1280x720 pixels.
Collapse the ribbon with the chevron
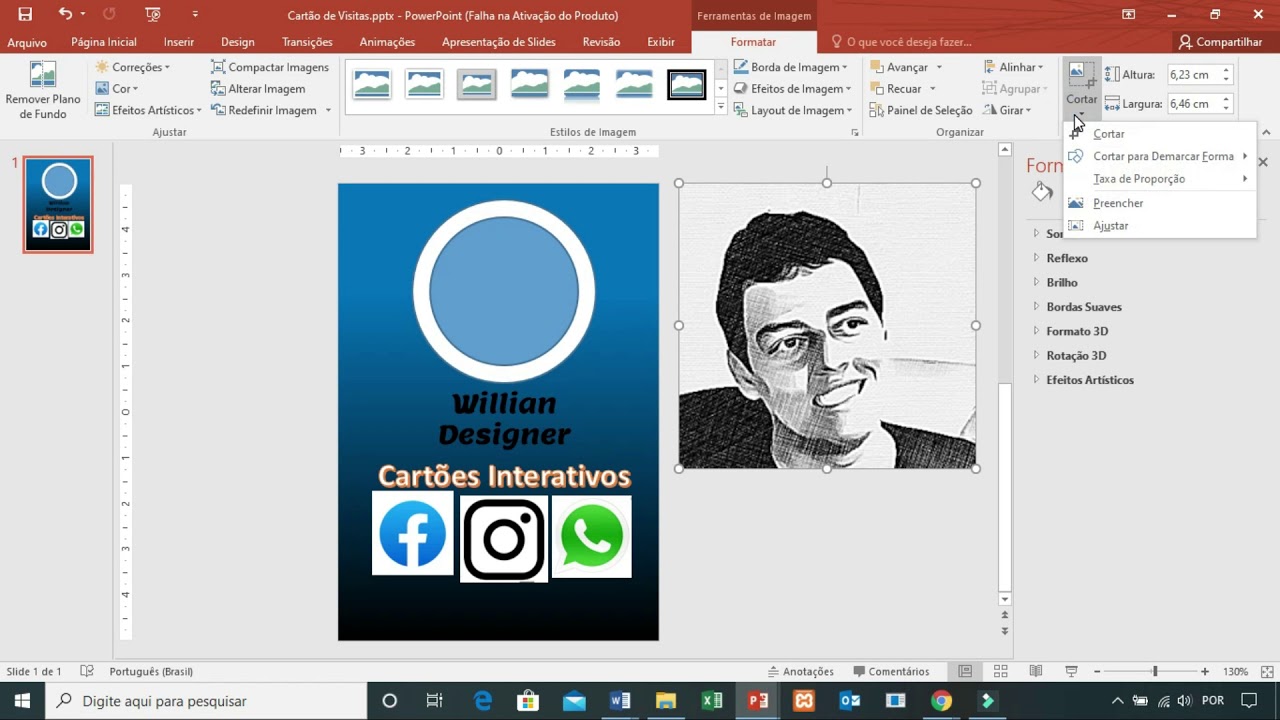[1266, 132]
